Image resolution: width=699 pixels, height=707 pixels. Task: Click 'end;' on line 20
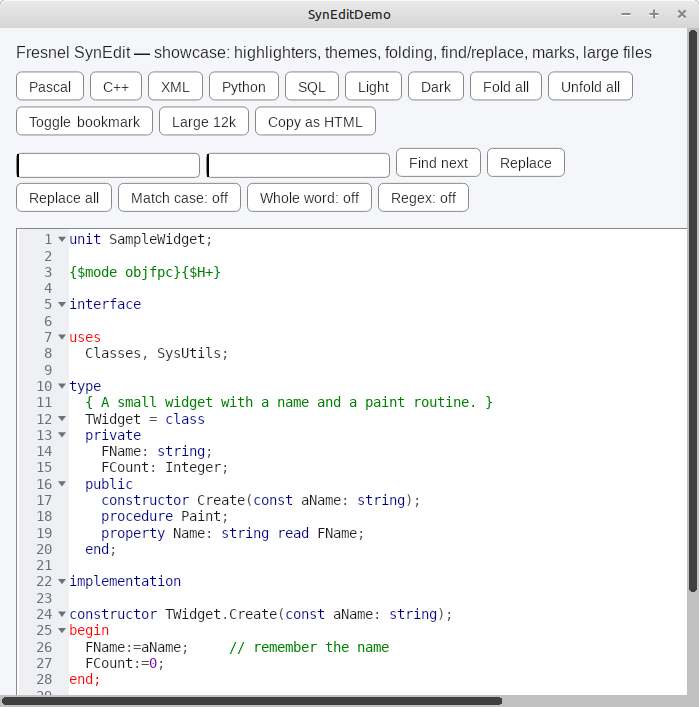click(x=101, y=549)
